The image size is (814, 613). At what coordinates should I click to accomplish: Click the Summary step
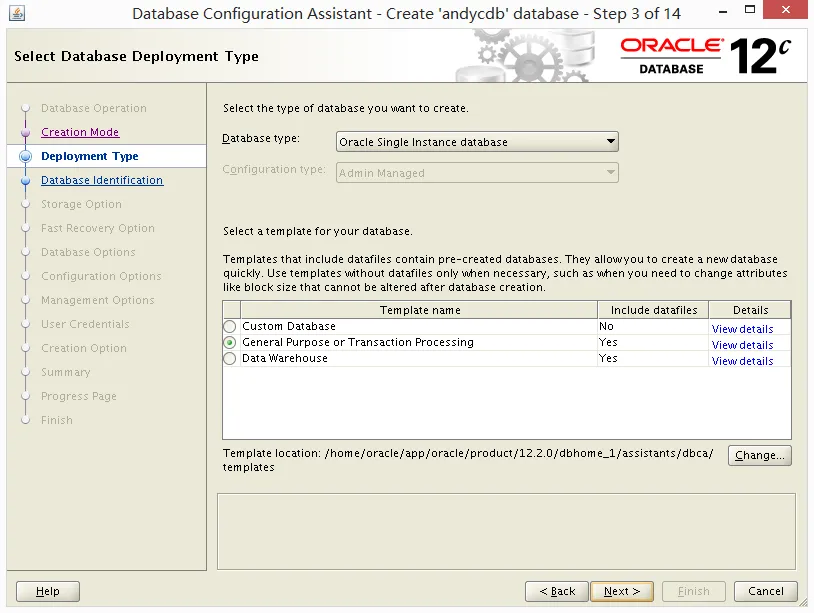point(65,372)
